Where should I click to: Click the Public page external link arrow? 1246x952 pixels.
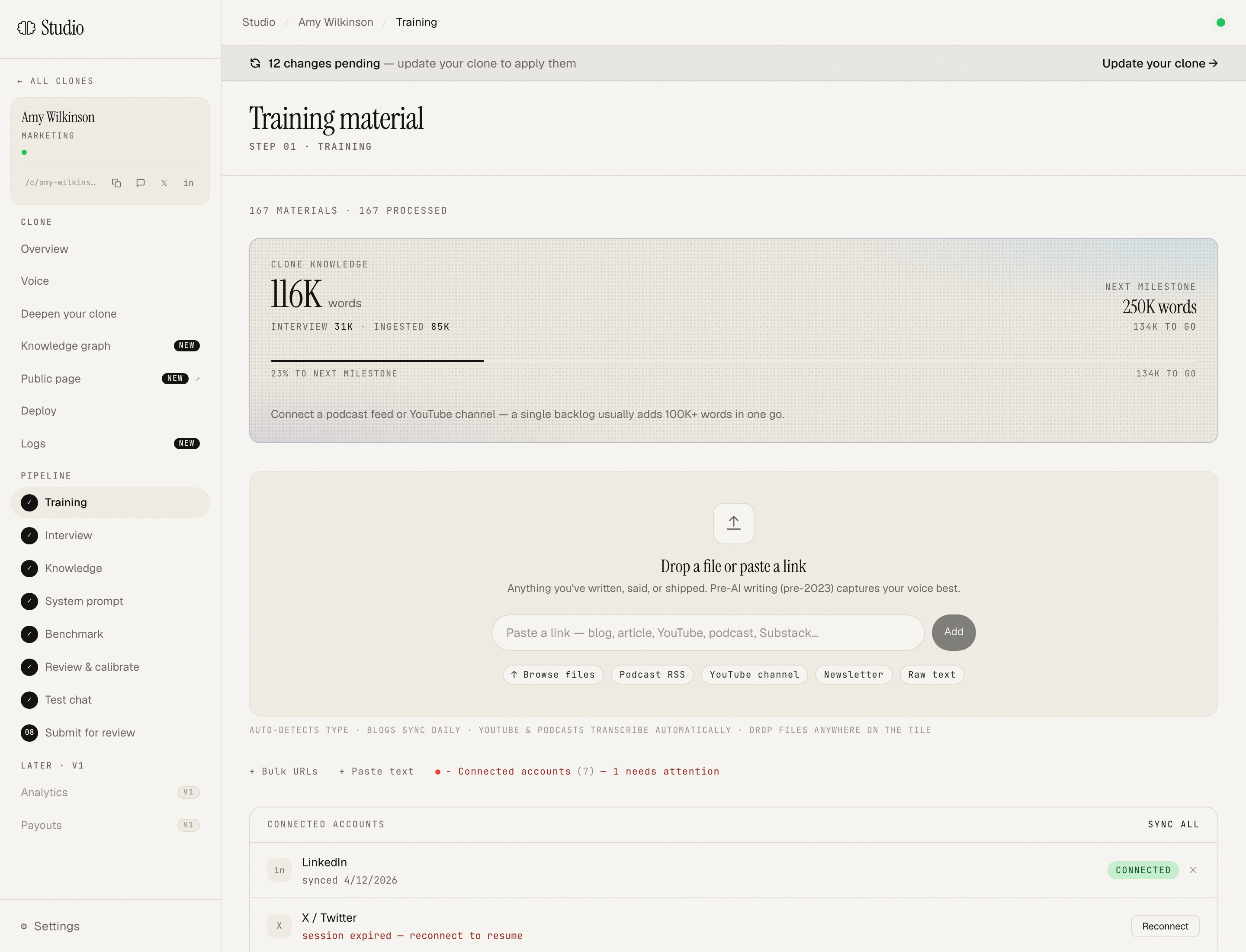tap(197, 379)
